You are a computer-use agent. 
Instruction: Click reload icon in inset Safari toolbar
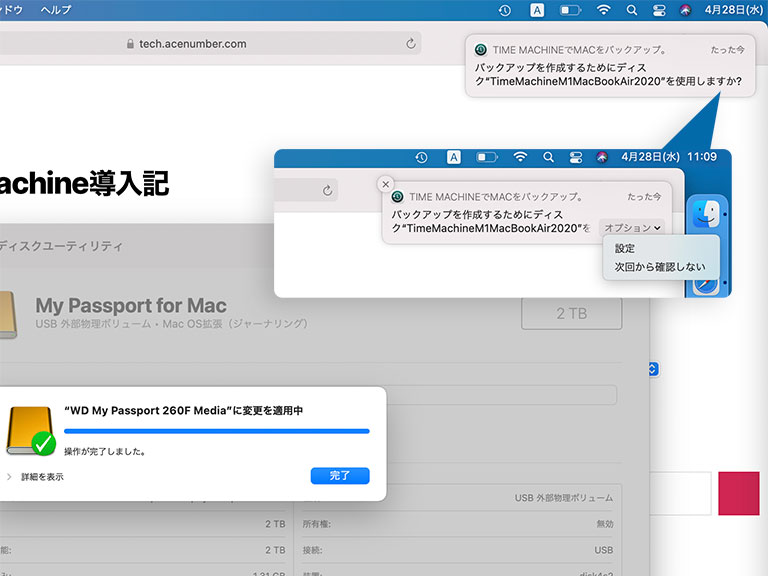click(327, 191)
